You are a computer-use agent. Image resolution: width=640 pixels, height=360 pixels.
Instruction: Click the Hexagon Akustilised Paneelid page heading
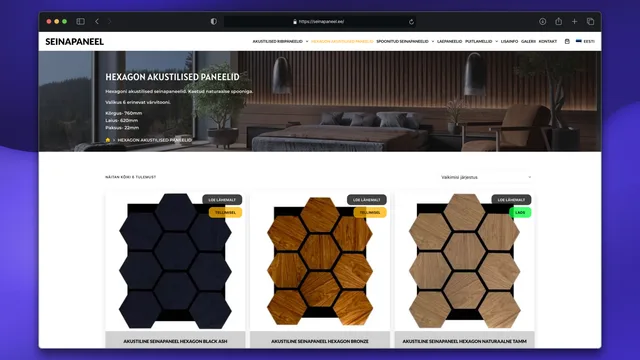tap(172, 77)
